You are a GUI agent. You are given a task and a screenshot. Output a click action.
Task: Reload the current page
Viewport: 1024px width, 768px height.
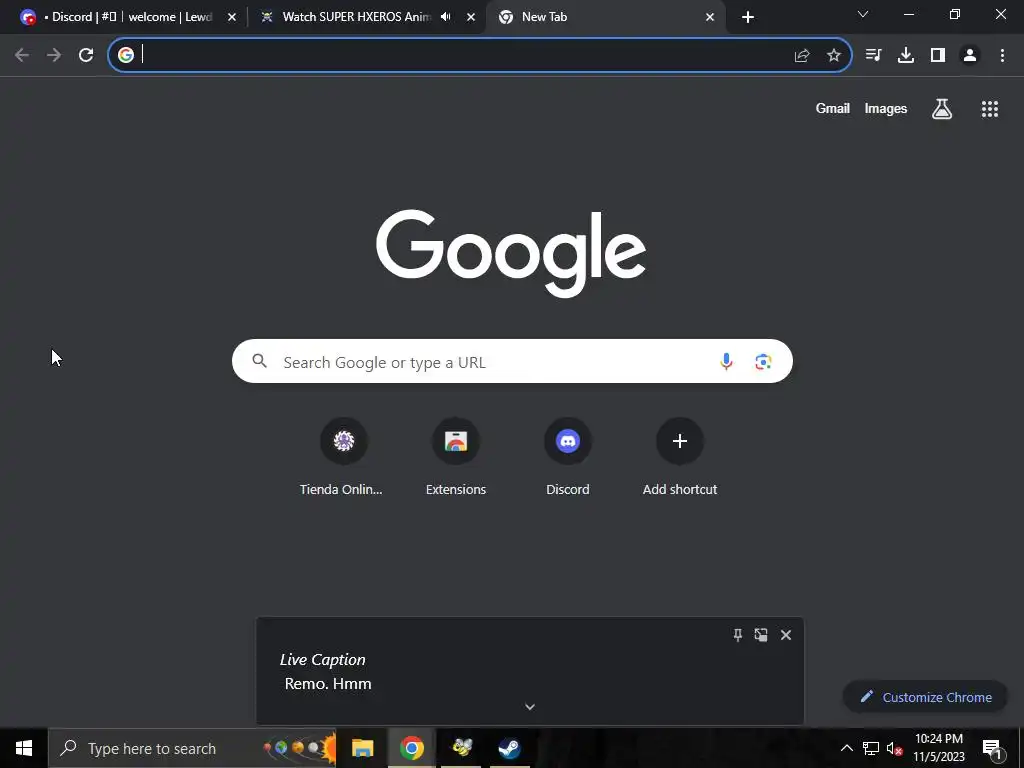[x=86, y=55]
